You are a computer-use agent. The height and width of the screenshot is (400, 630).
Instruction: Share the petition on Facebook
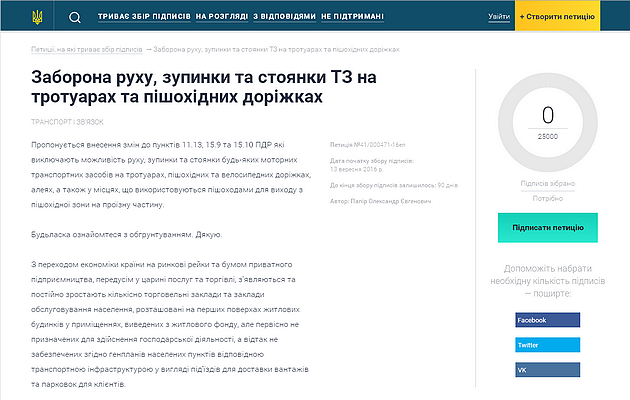point(548,320)
